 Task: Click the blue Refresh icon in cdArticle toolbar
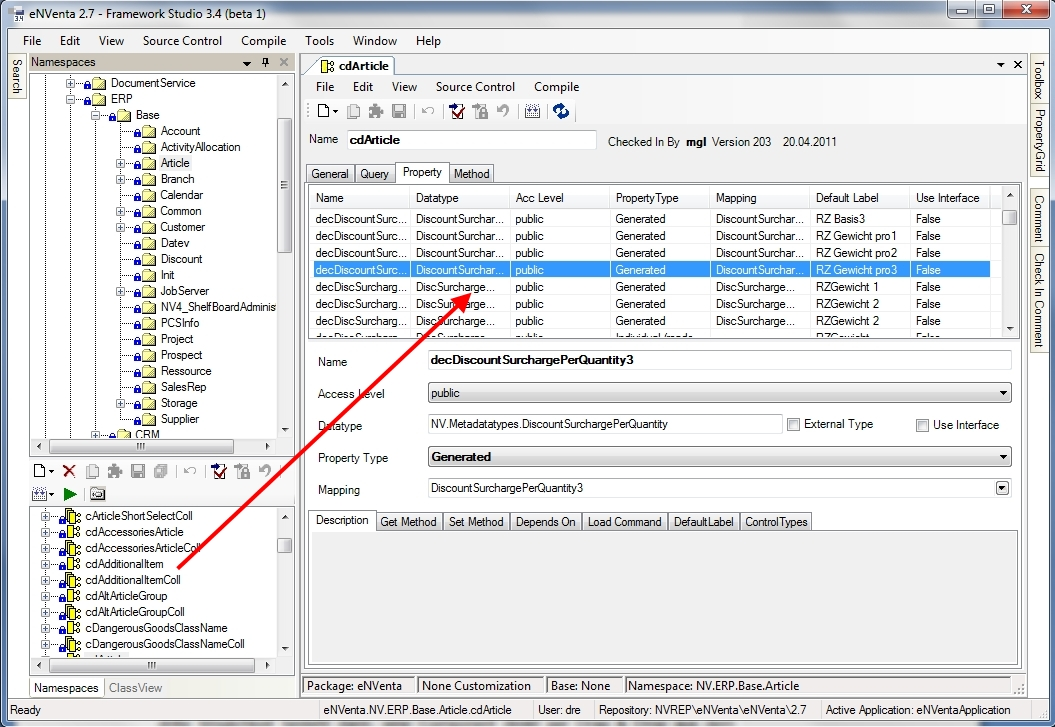560,111
